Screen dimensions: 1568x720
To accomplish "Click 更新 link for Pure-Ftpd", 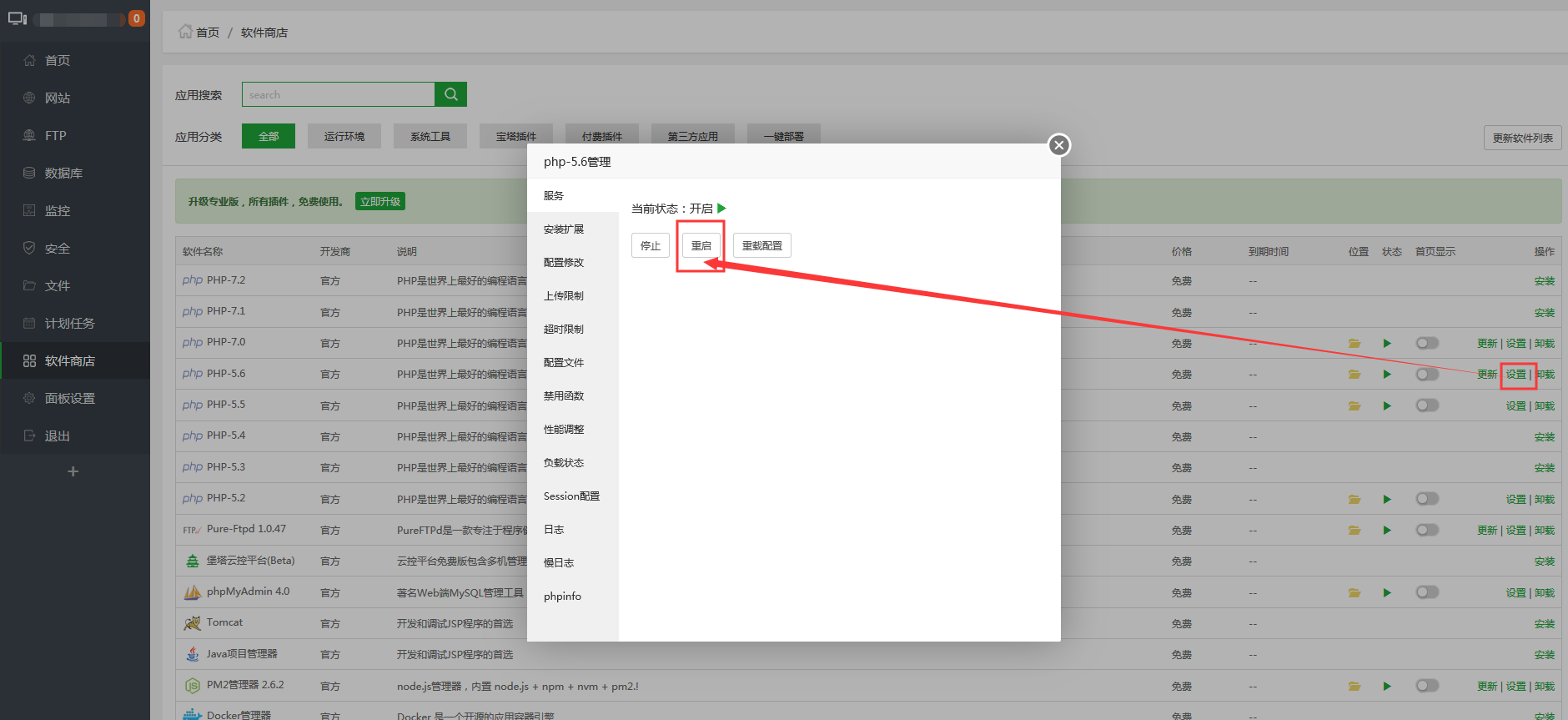I will pos(1487,530).
